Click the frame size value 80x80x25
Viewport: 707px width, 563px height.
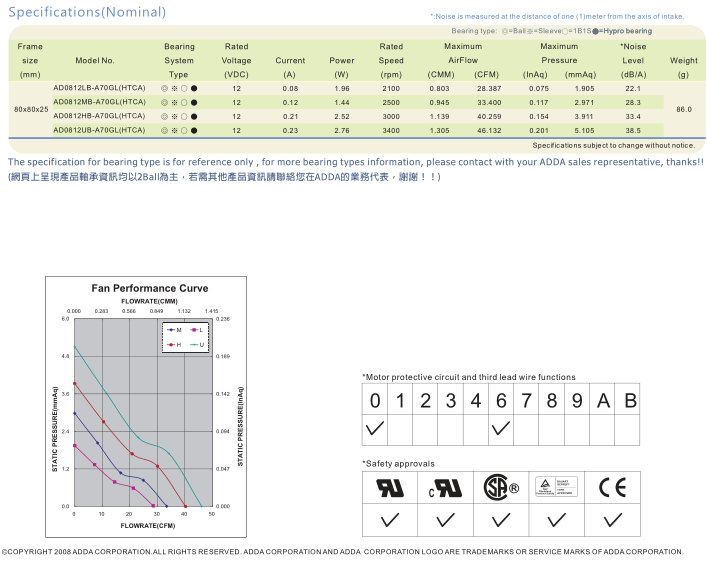(x=31, y=109)
